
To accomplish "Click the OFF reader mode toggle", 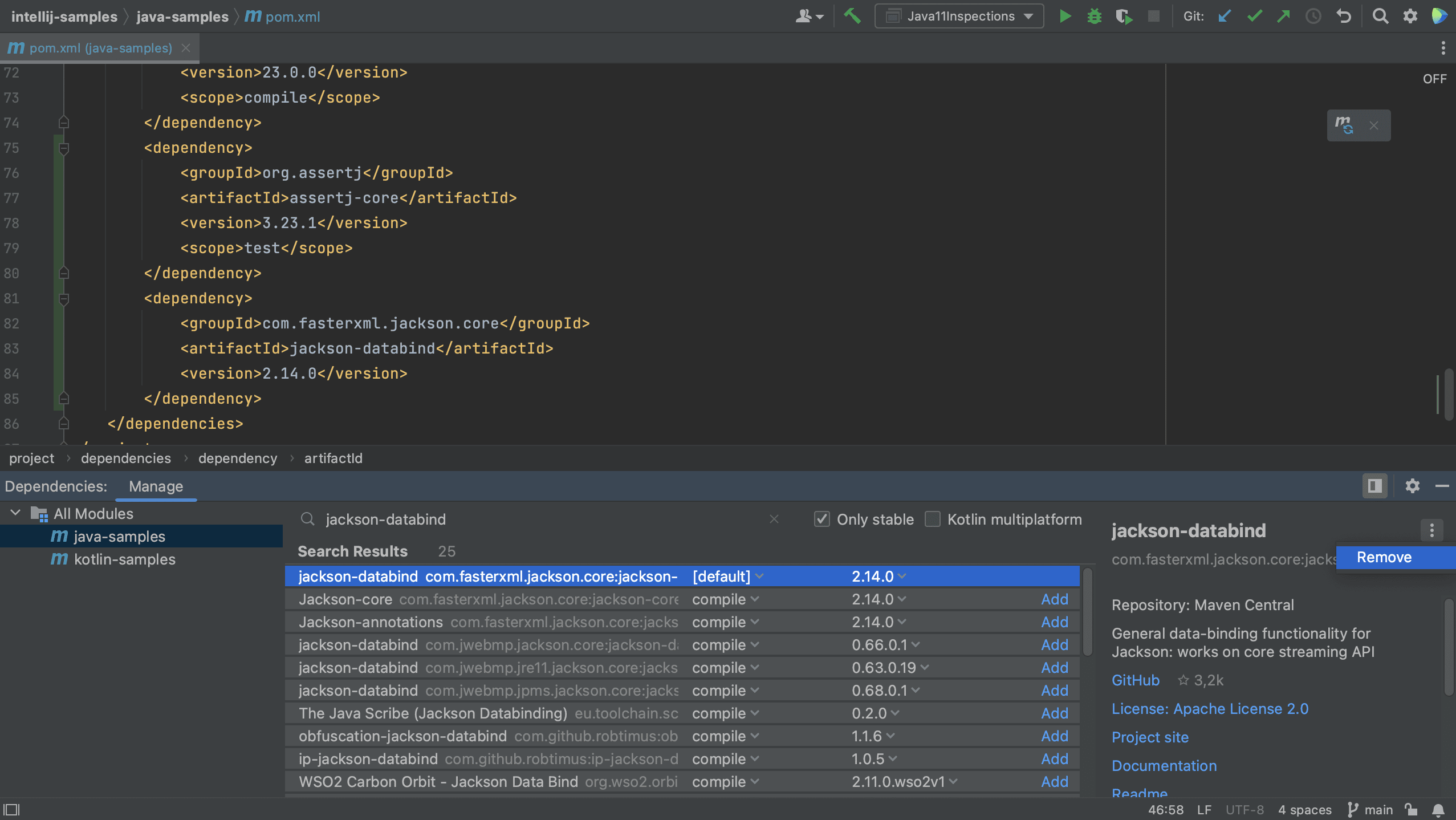I will [x=1434, y=79].
